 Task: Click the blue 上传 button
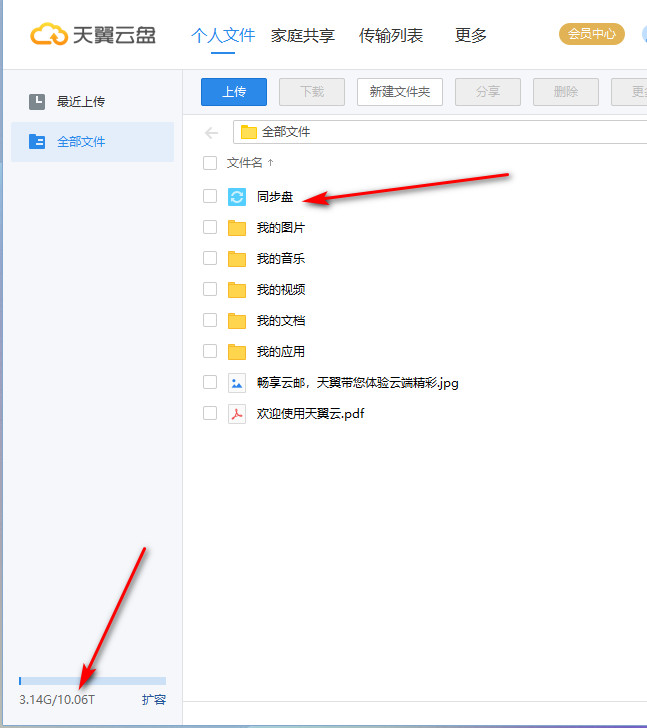[234, 92]
